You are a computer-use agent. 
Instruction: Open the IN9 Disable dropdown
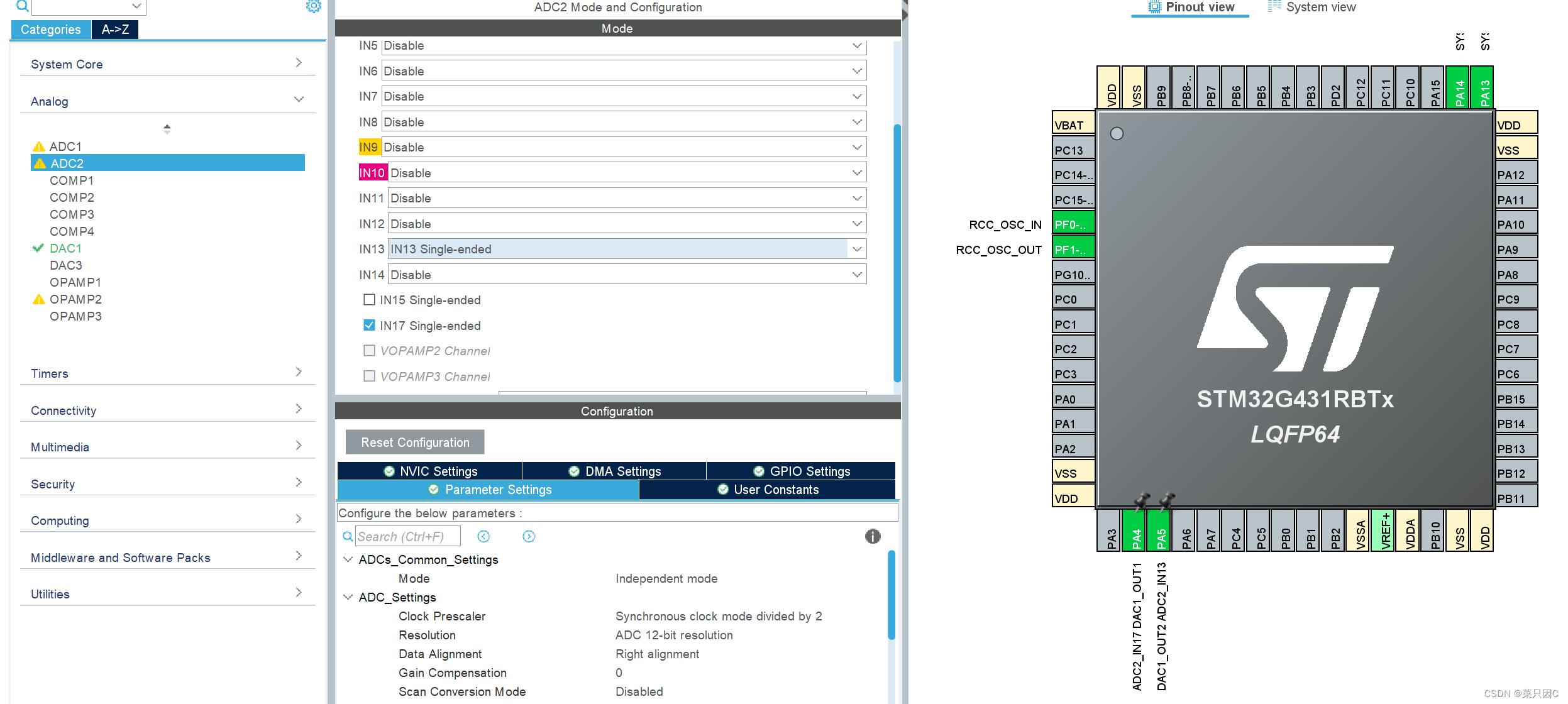pos(856,147)
